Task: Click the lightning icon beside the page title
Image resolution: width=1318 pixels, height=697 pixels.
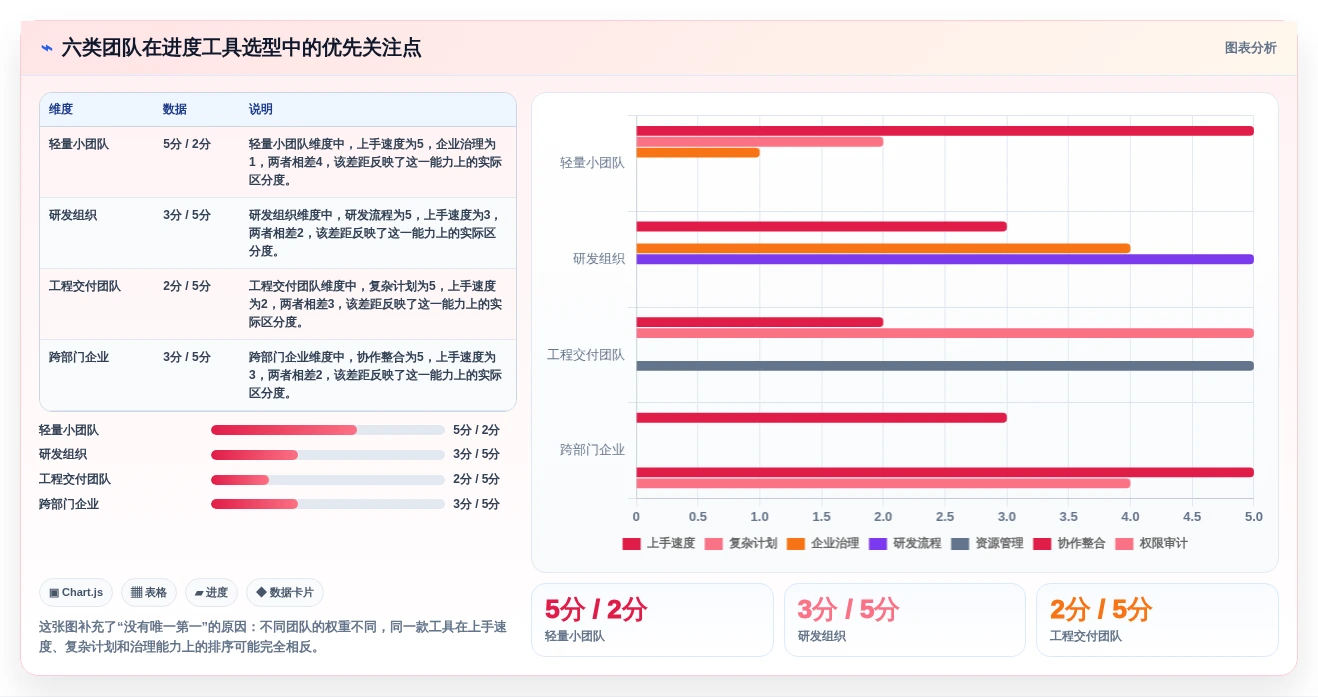Action: [x=47, y=48]
